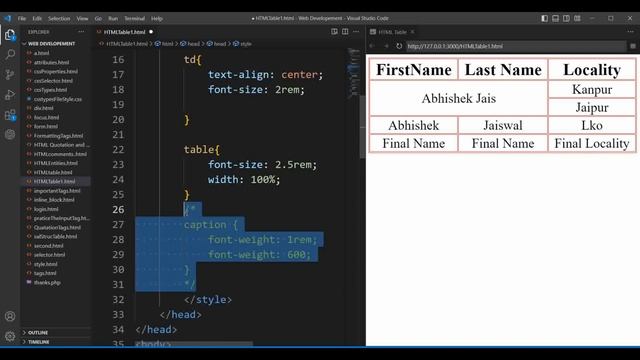
Task: Click the VS Code logo in title bar
Action: click(x=8, y=18)
